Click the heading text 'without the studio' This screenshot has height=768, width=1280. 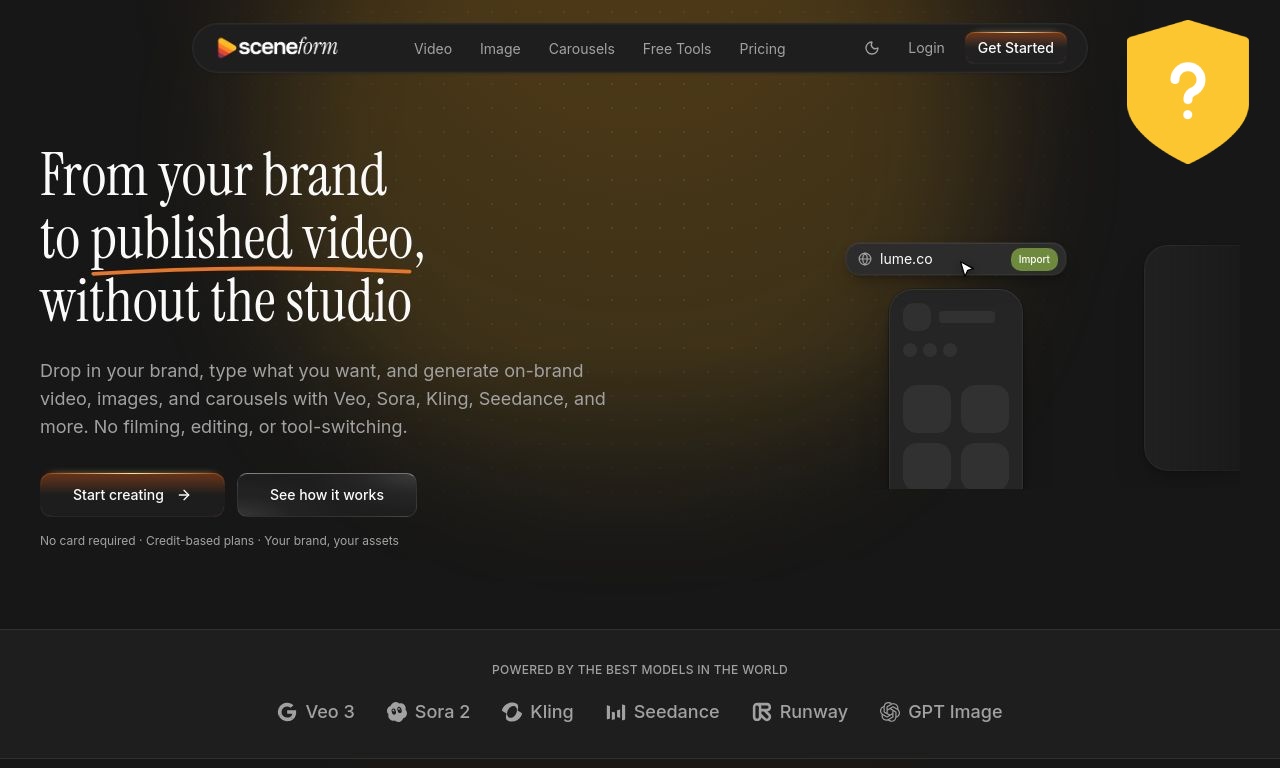point(226,302)
